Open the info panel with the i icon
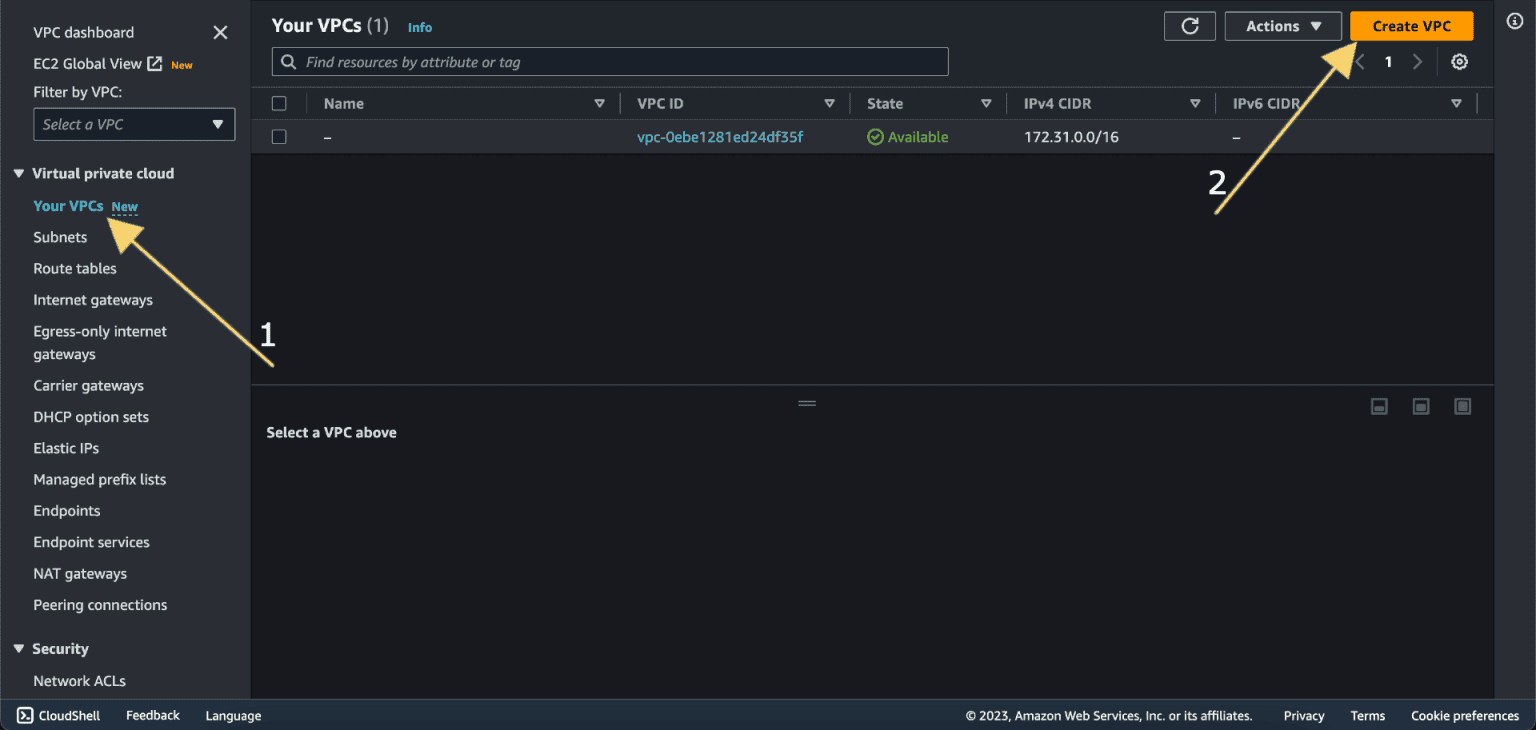 pyautogui.click(x=1516, y=20)
